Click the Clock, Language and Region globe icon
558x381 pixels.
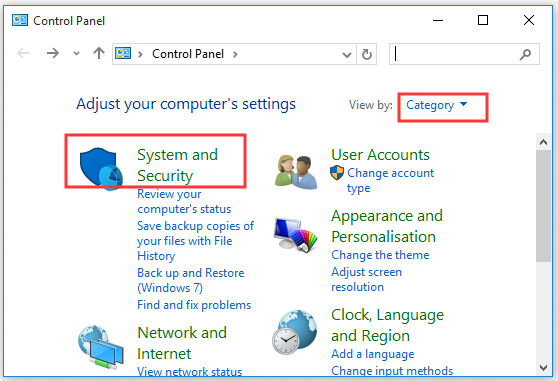tap(295, 332)
